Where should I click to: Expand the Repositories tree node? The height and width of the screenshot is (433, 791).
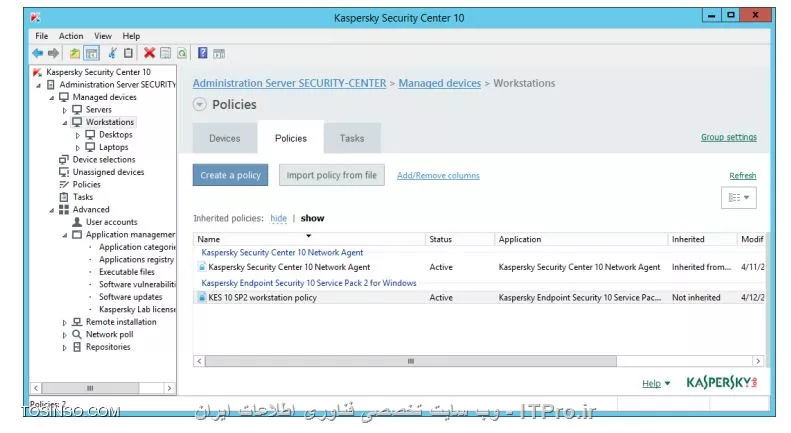click(x=65, y=348)
